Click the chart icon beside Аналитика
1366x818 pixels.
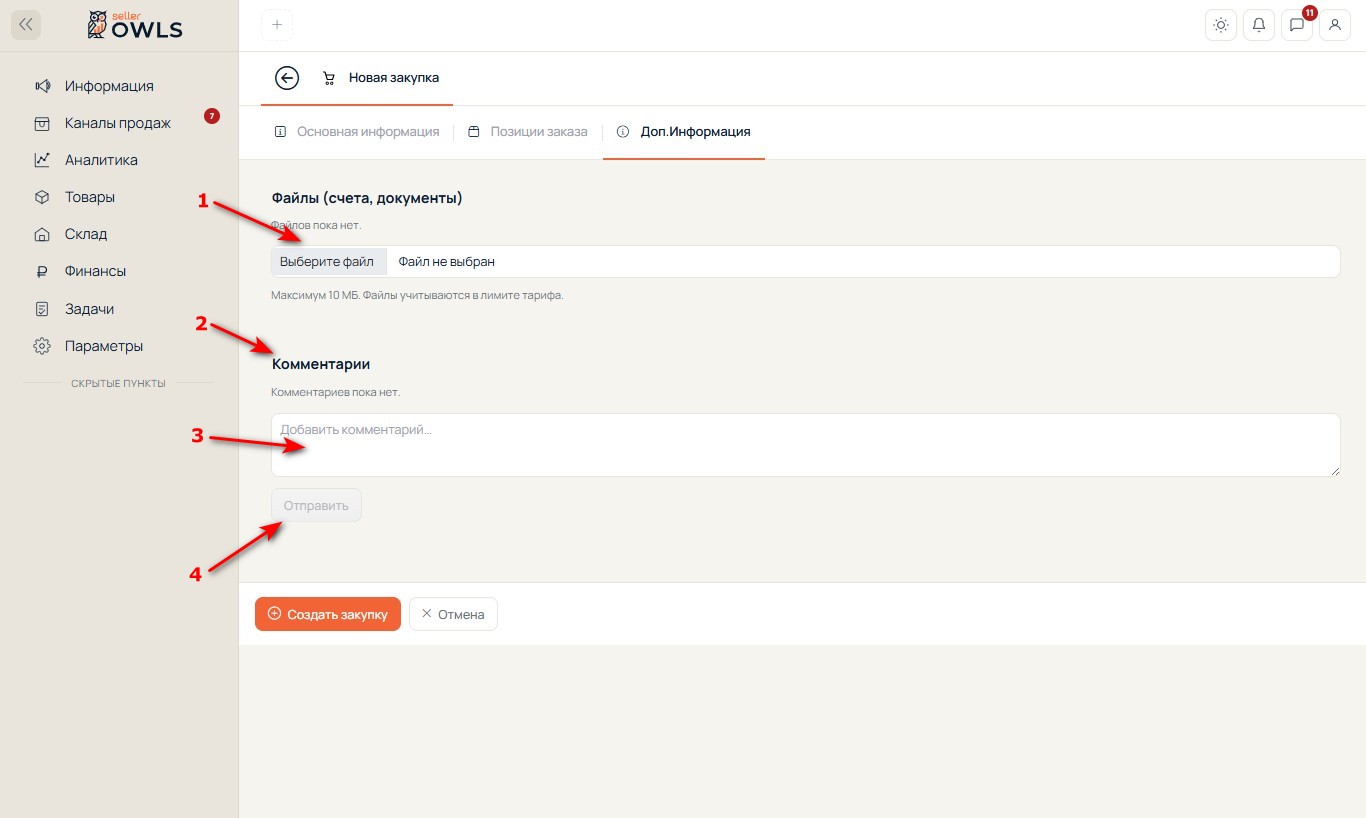[x=42, y=160]
